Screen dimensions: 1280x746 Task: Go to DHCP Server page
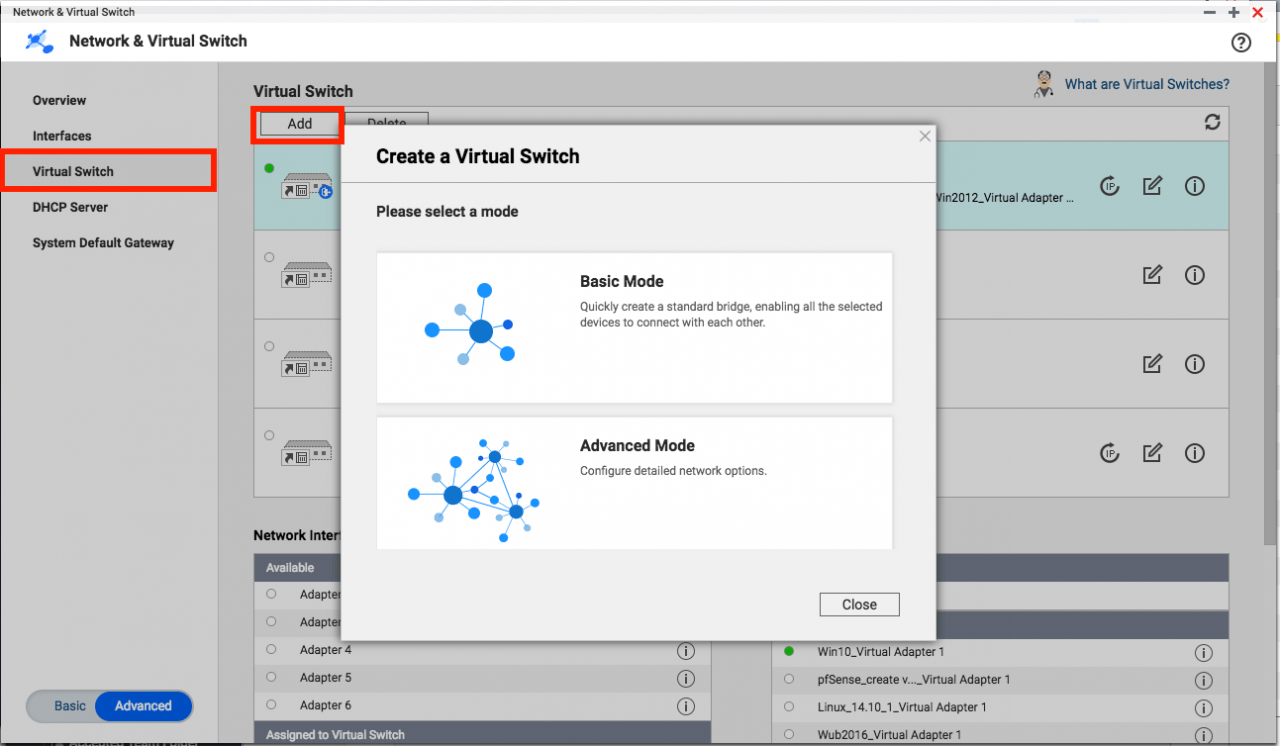(70, 207)
